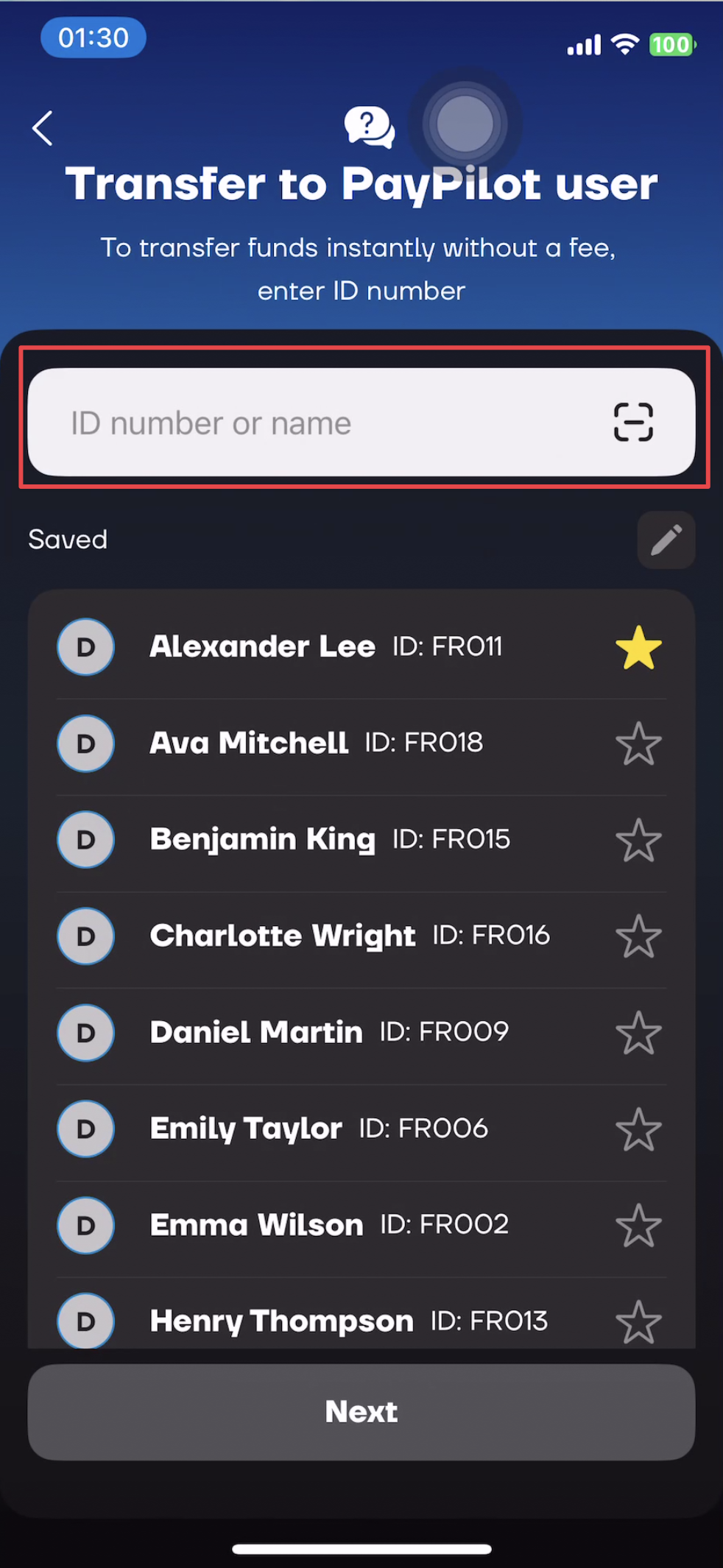Tap the QR scan icon in search field
Viewport: 723px width, 1568px height.
pyautogui.click(x=633, y=422)
